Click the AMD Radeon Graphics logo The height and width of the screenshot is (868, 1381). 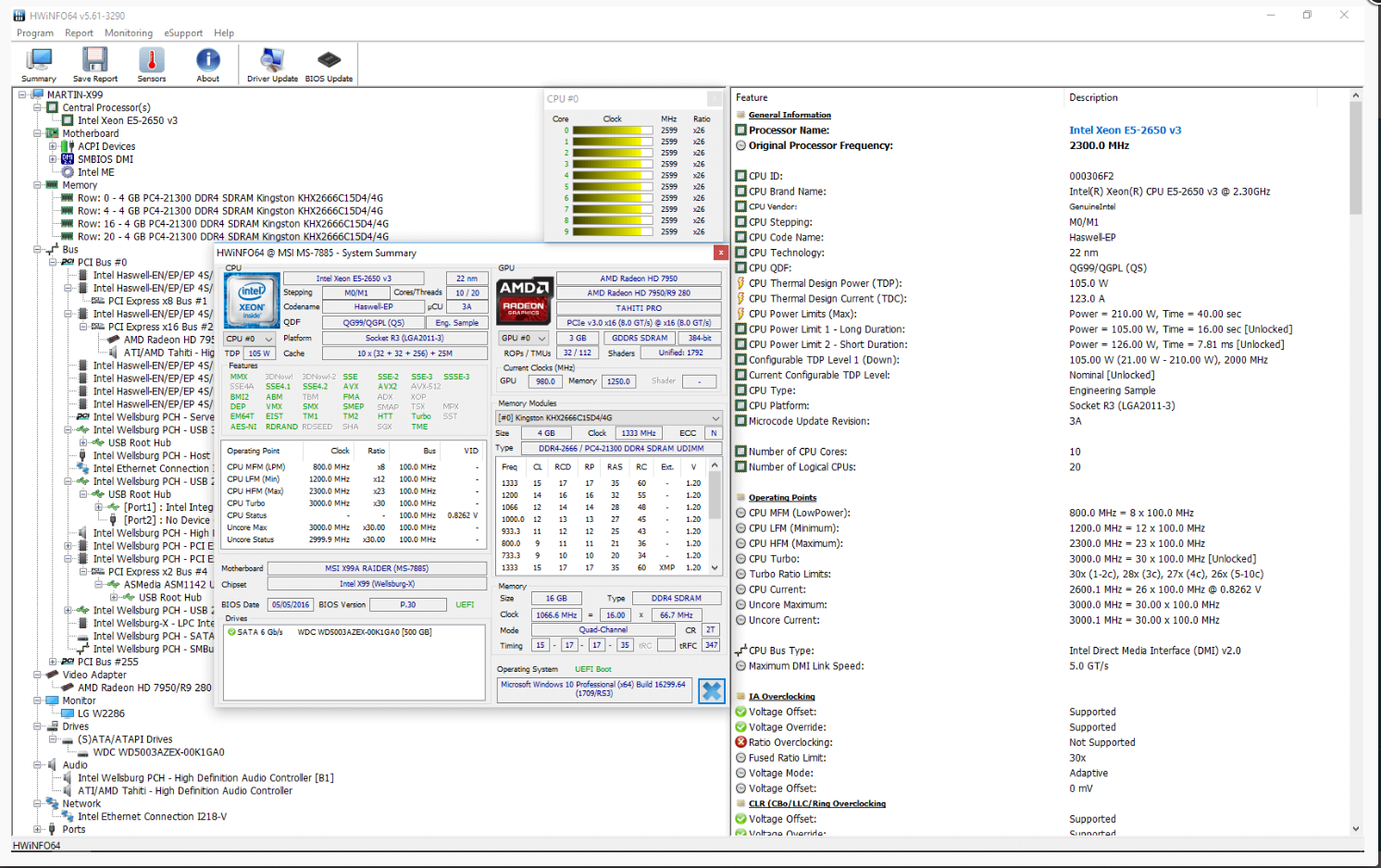(x=525, y=300)
